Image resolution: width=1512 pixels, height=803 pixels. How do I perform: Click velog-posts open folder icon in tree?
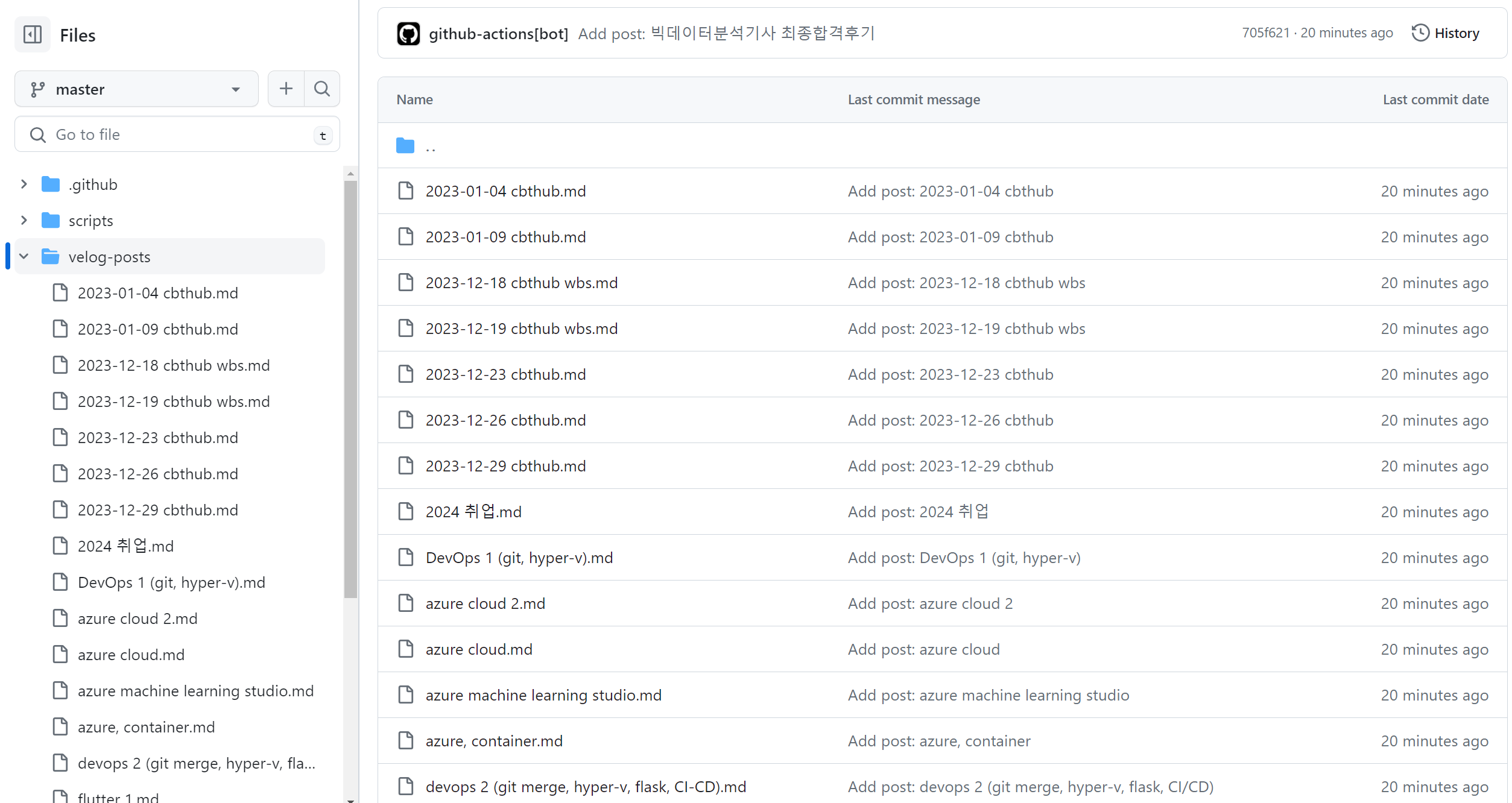pos(51,257)
